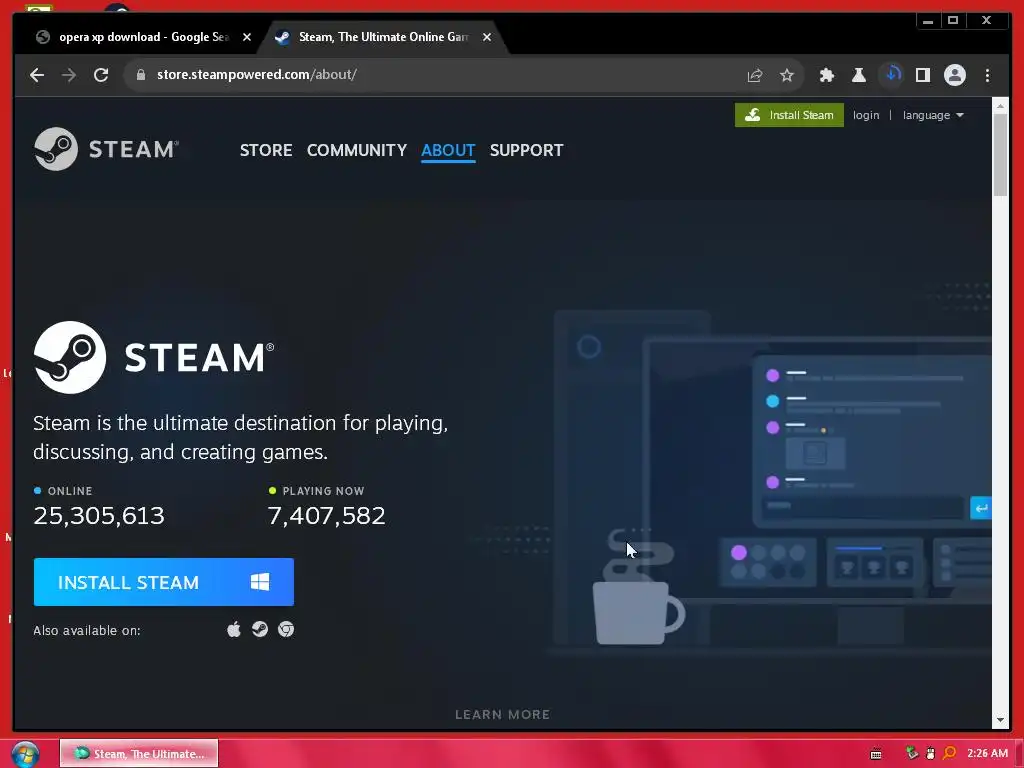Viewport: 1024px width, 768px height.
Task: Click the ONLINE count 25,305,613
Action: click(99, 516)
